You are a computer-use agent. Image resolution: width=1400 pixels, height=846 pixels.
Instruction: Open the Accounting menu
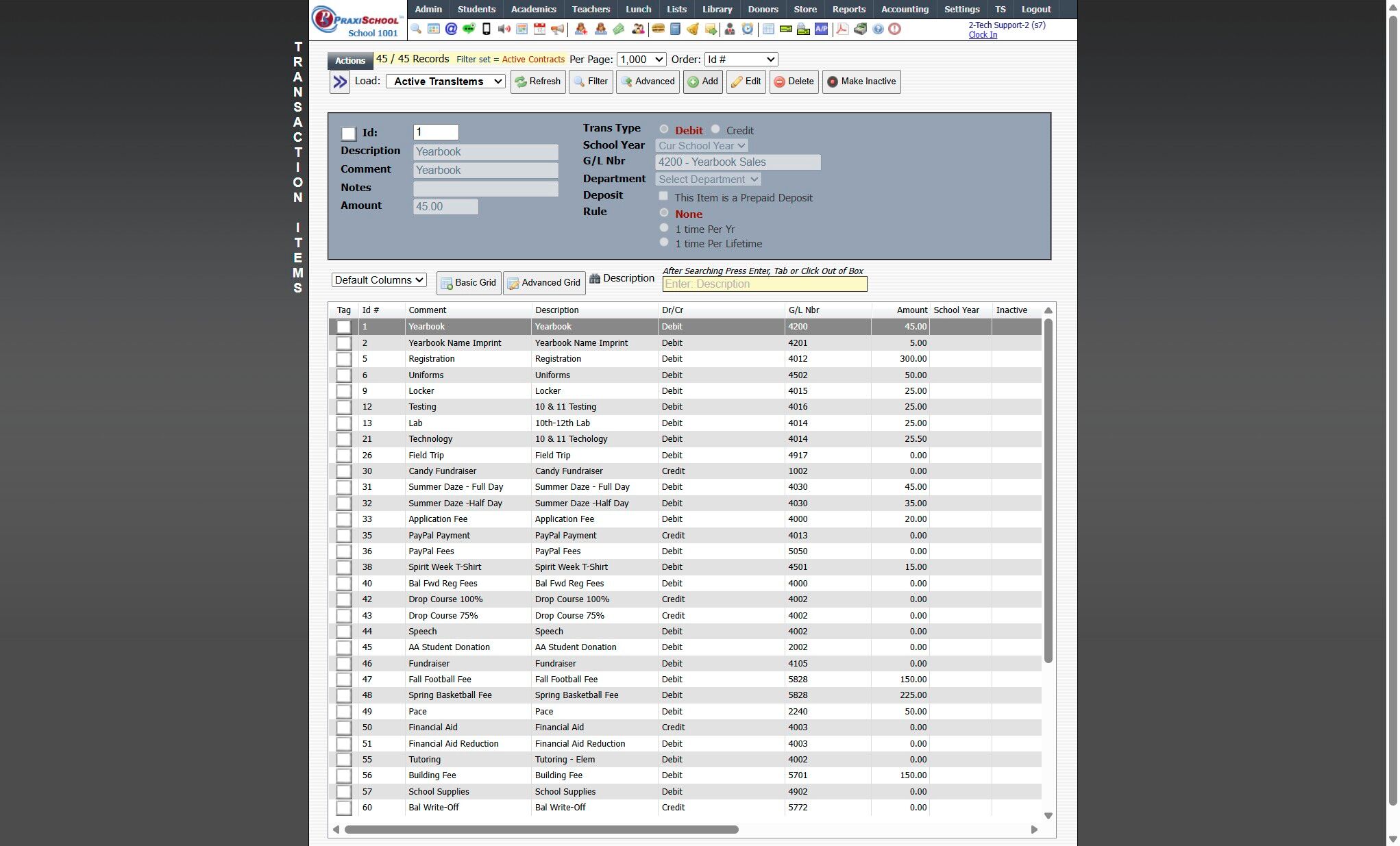click(x=905, y=9)
